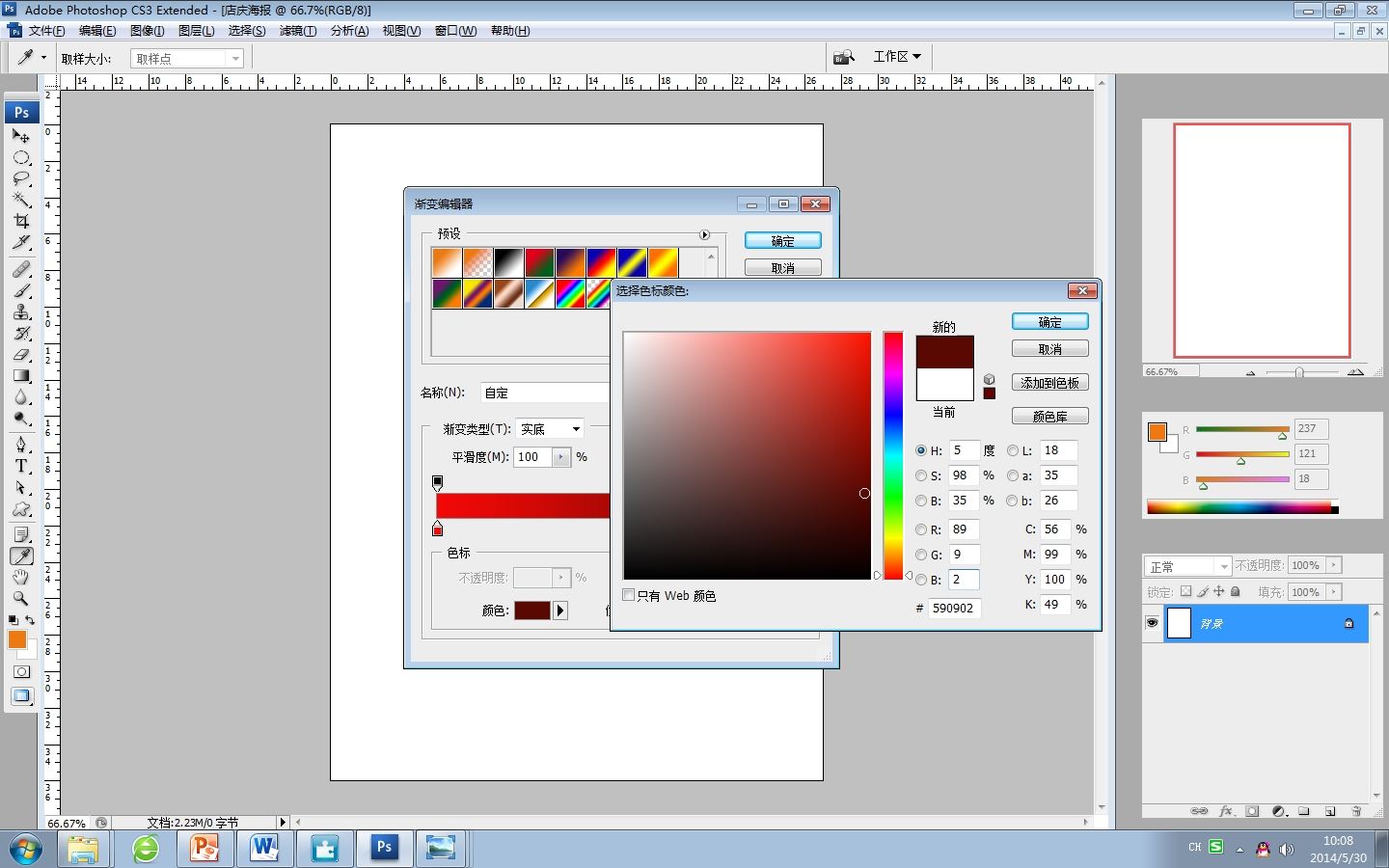Click 取消 in the color picker dialog
Image resolution: width=1389 pixels, height=868 pixels.
tap(1049, 349)
